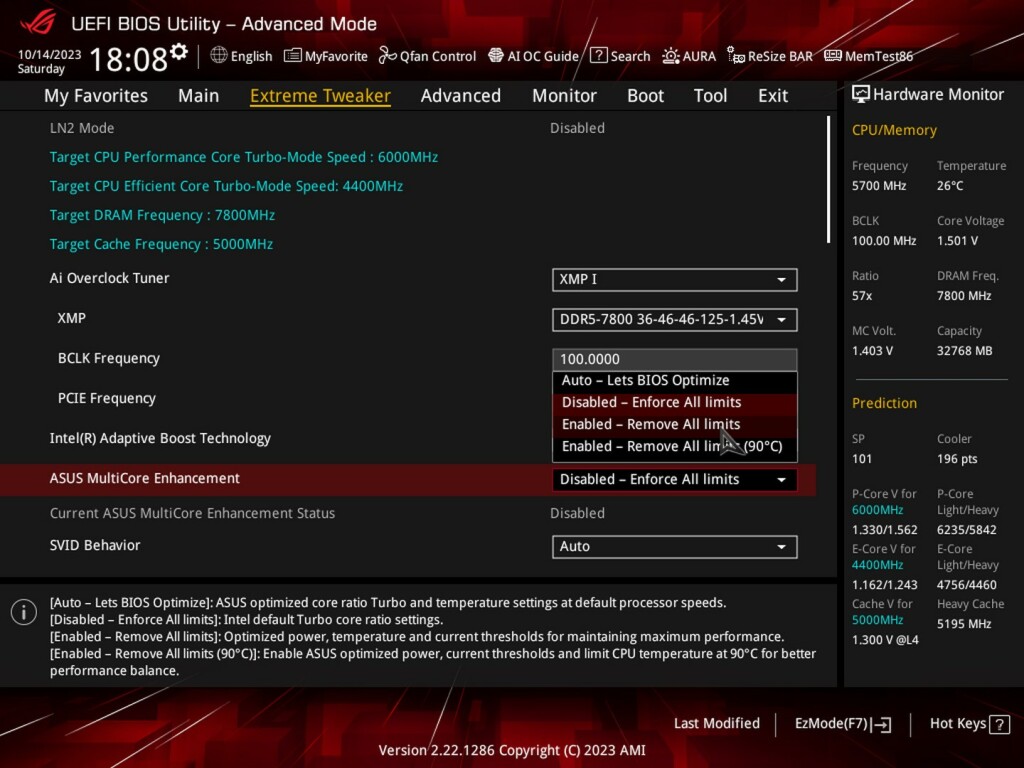
Task: Launch MemTest86 icon
Action: [833, 56]
